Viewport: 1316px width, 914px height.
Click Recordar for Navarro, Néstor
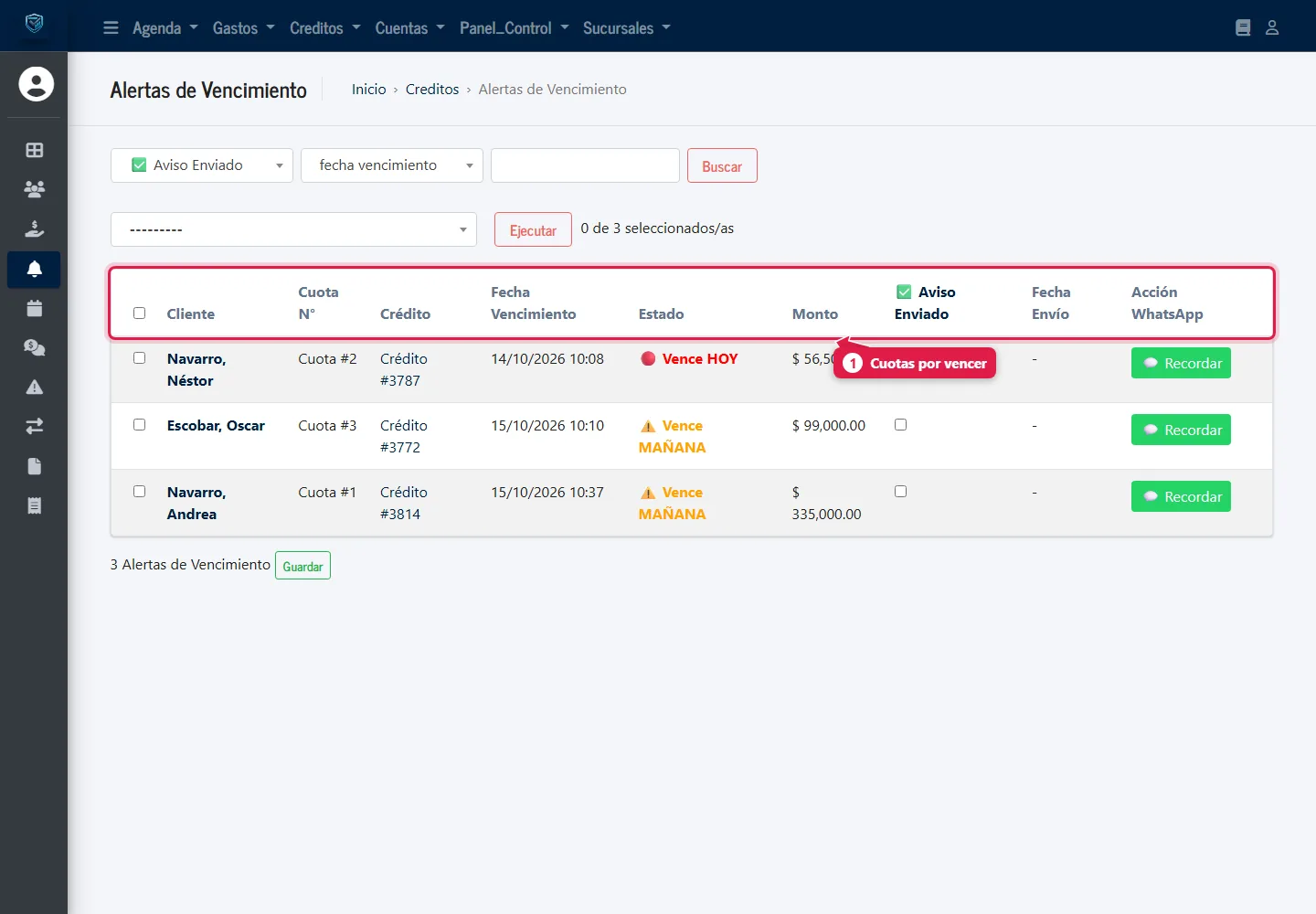[x=1181, y=363]
